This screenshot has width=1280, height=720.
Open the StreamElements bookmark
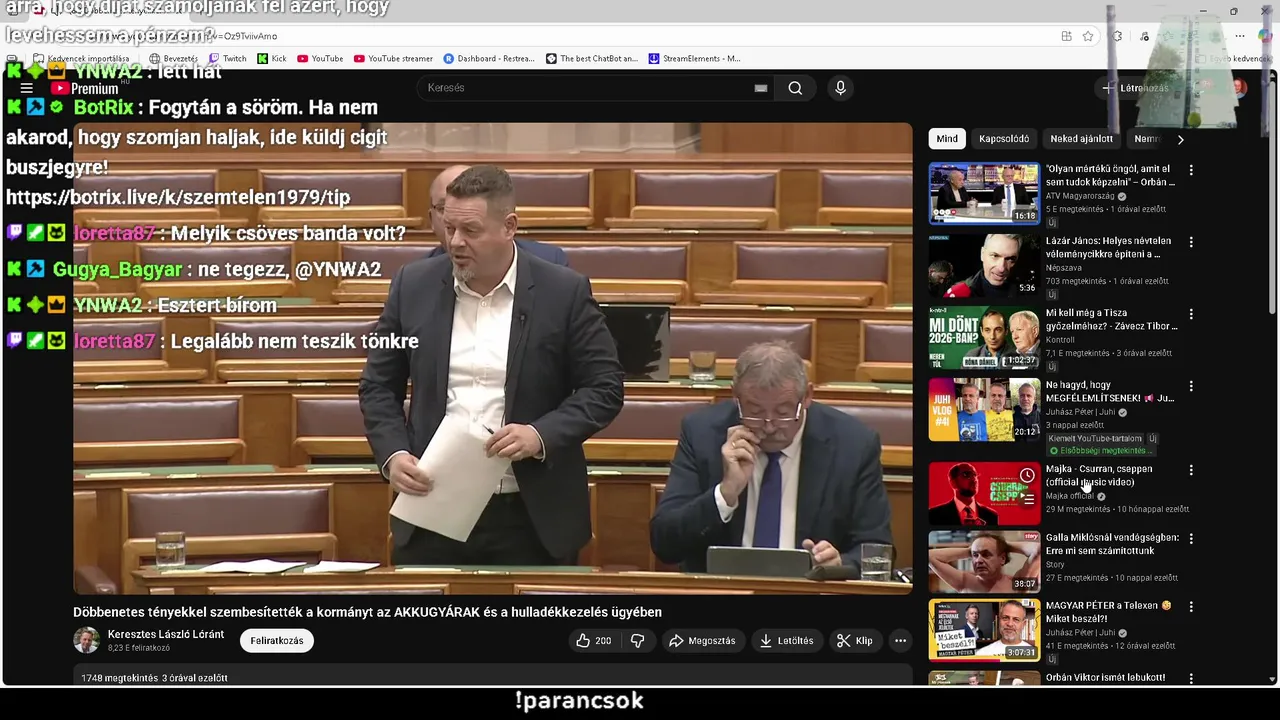click(x=695, y=58)
